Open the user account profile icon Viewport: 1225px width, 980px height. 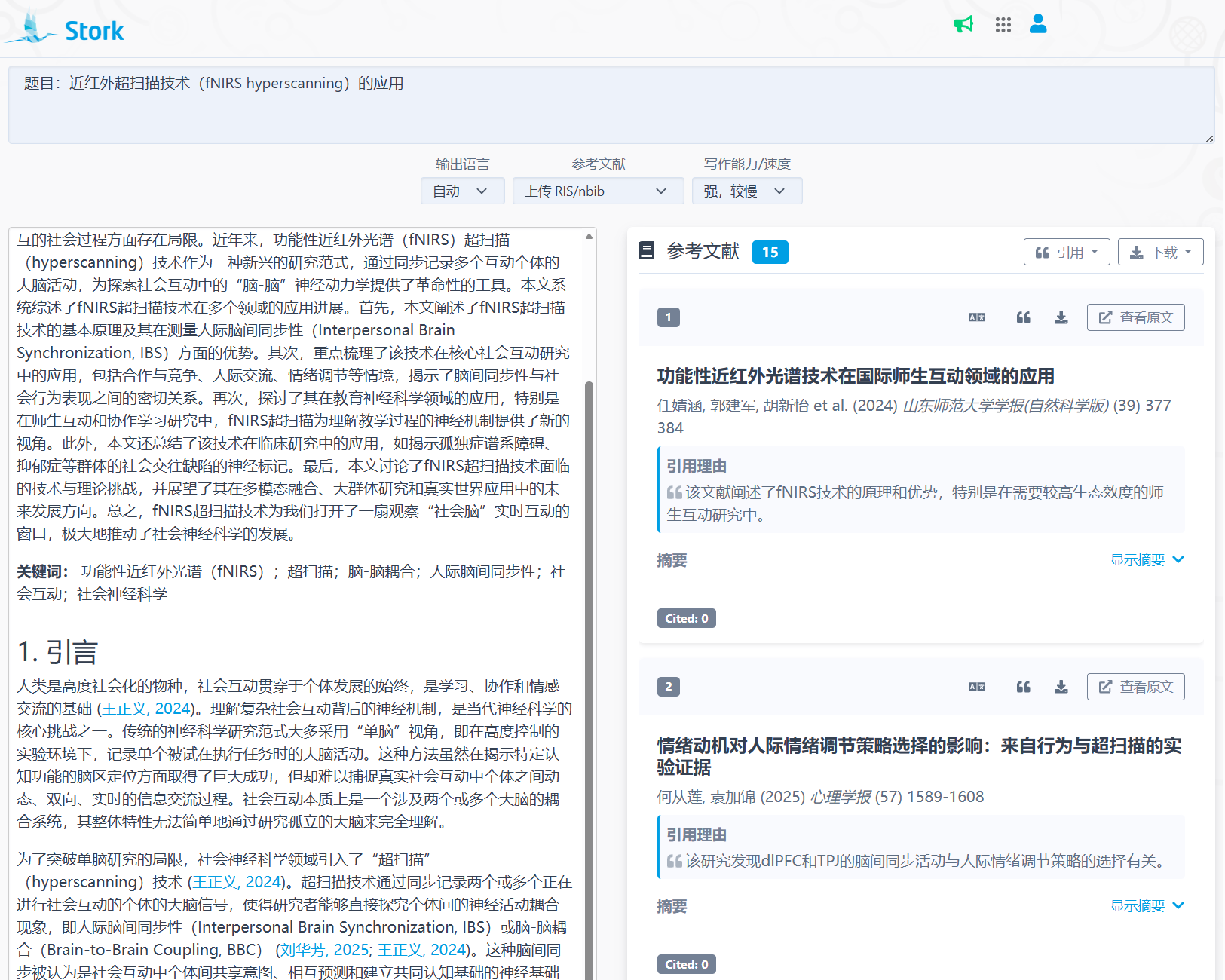pyautogui.click(x=1038, y=24)
